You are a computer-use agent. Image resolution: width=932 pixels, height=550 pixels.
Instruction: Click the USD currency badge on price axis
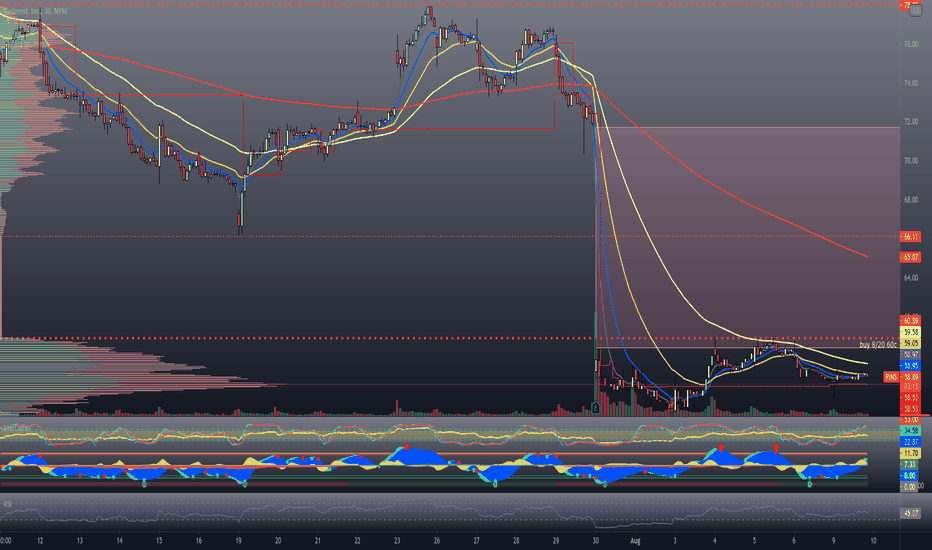tap(916, 12)
